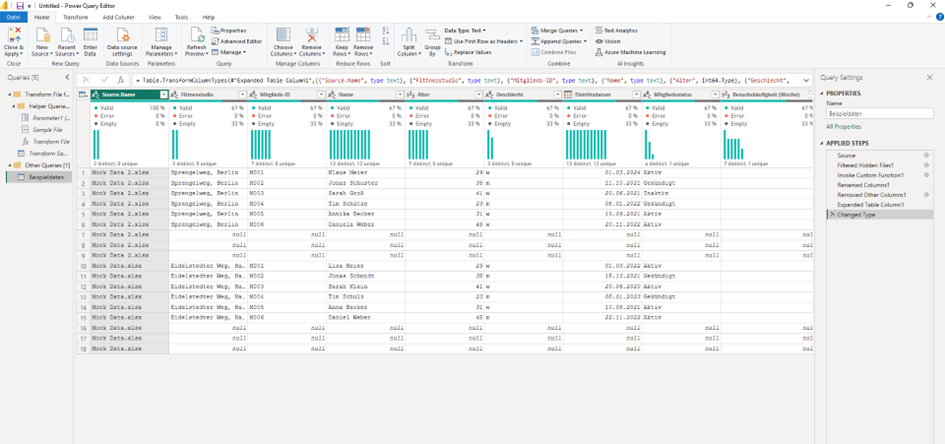Open Source.Name column filter dropdown
This screenshot has width=945, height=444.
(x=163, y=95)
